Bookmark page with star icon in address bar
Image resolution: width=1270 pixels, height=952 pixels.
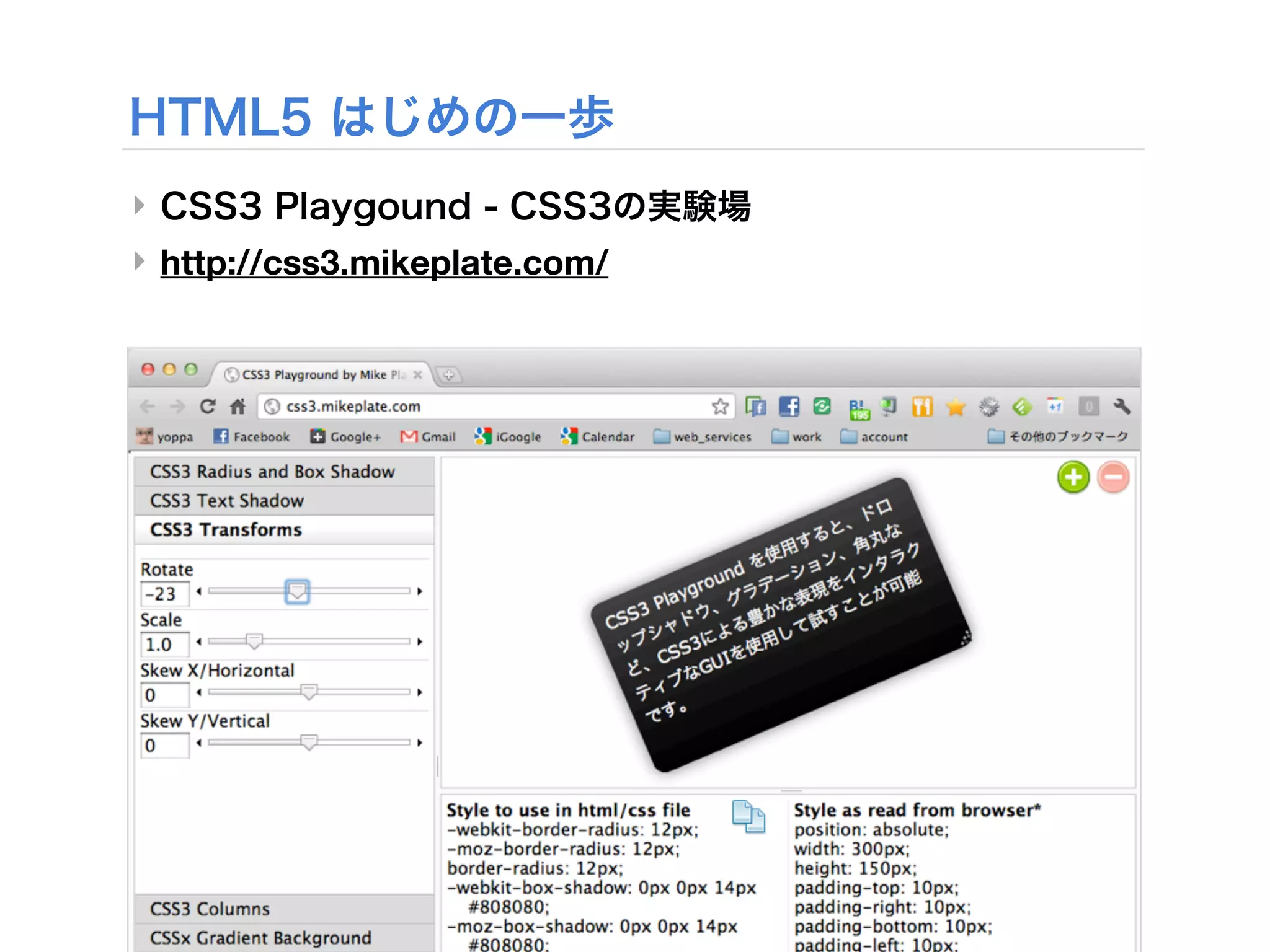720,407
